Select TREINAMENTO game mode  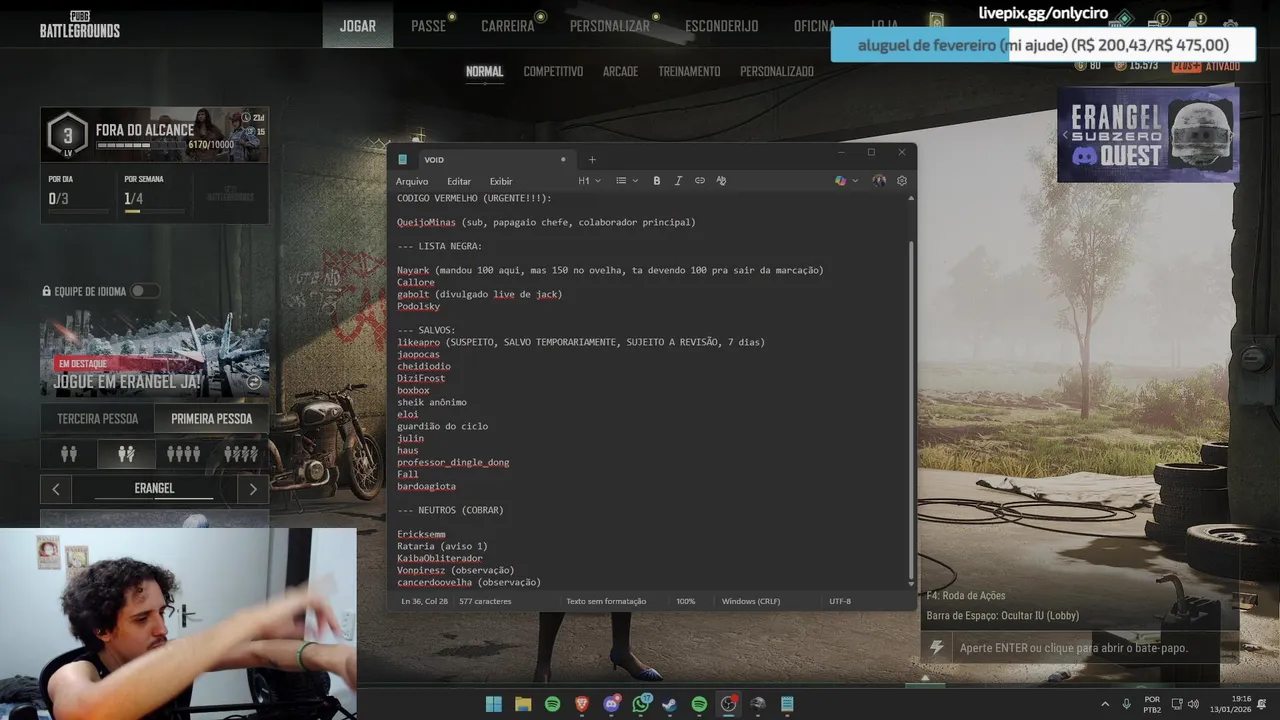689,72
